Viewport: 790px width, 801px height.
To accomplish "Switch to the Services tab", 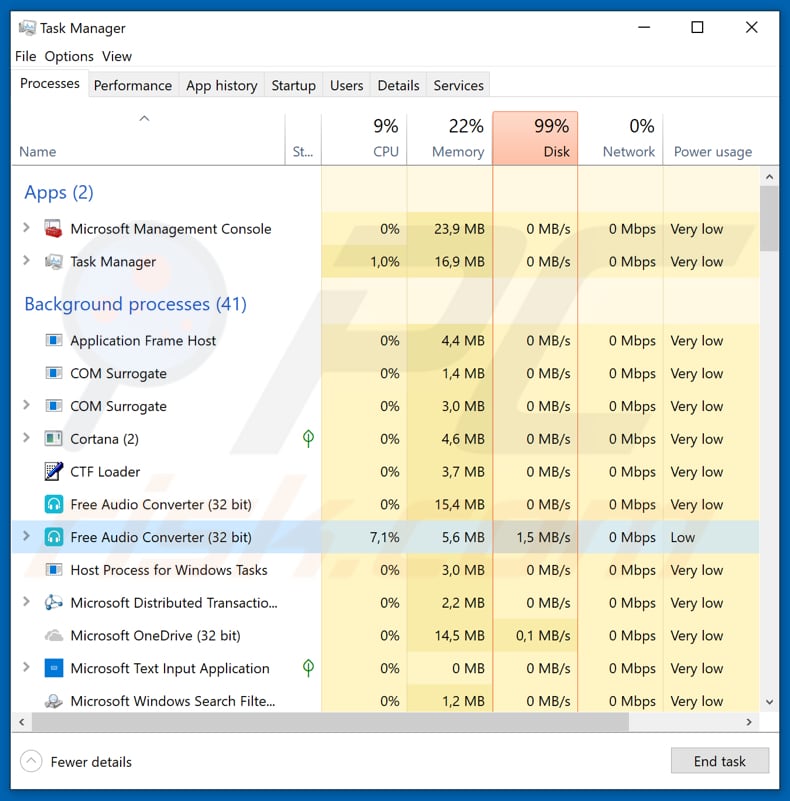I will [458, 85].
